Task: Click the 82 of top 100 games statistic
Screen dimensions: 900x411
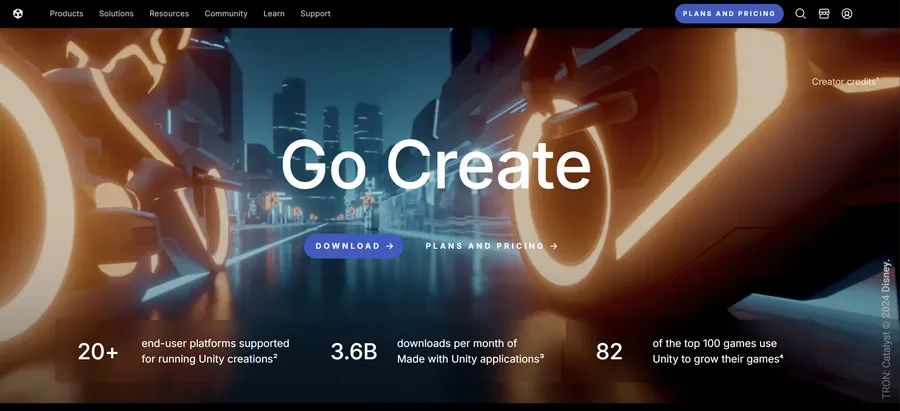Action: click(x=609, y=351)
